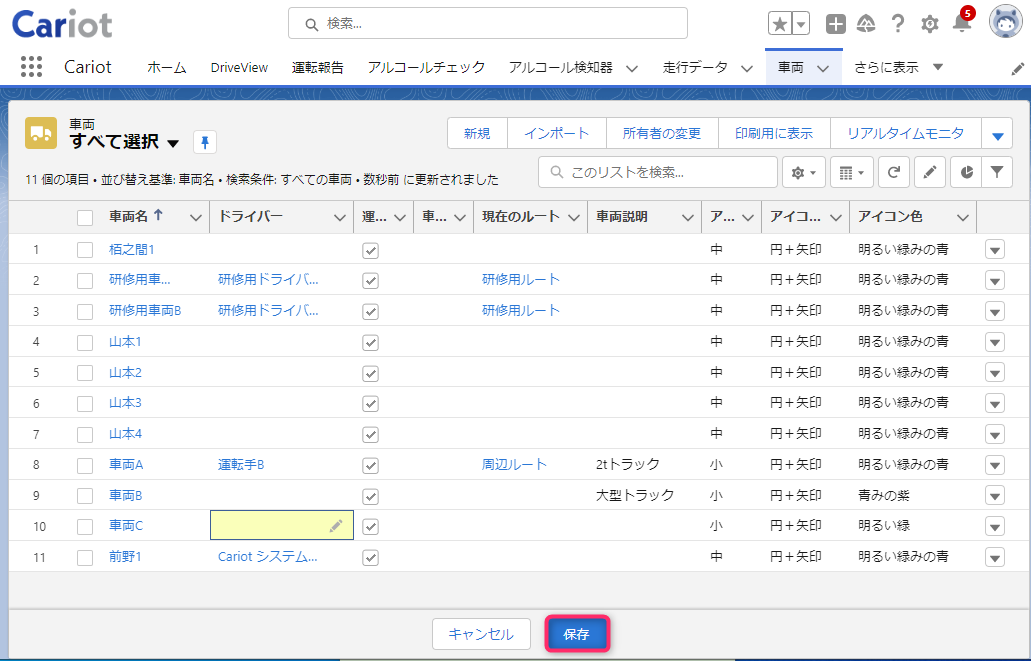The height and width of the screenshot is (661, 1031).
Task: Click the キャンセル button
Action: tap(481, 634)
